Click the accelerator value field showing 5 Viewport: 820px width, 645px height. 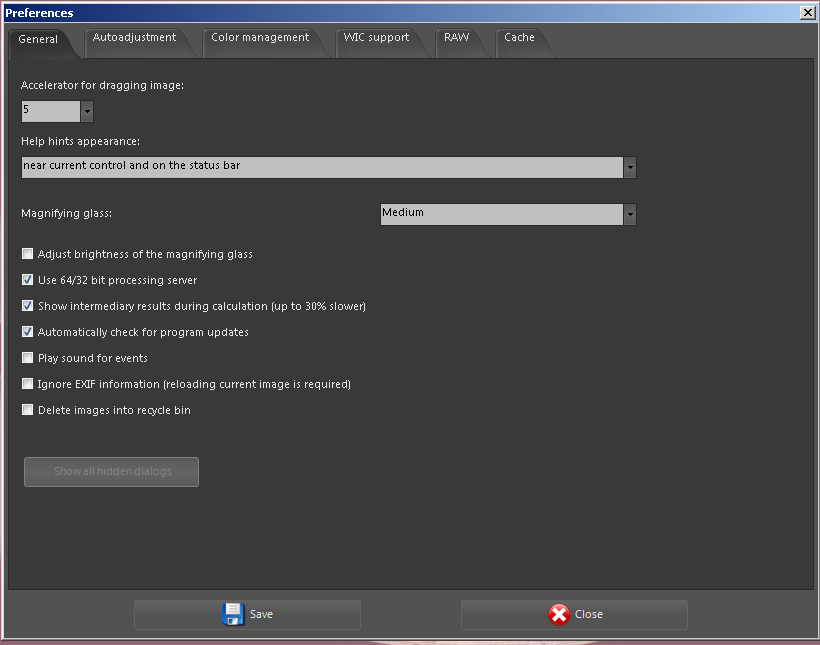click(51, 111)
